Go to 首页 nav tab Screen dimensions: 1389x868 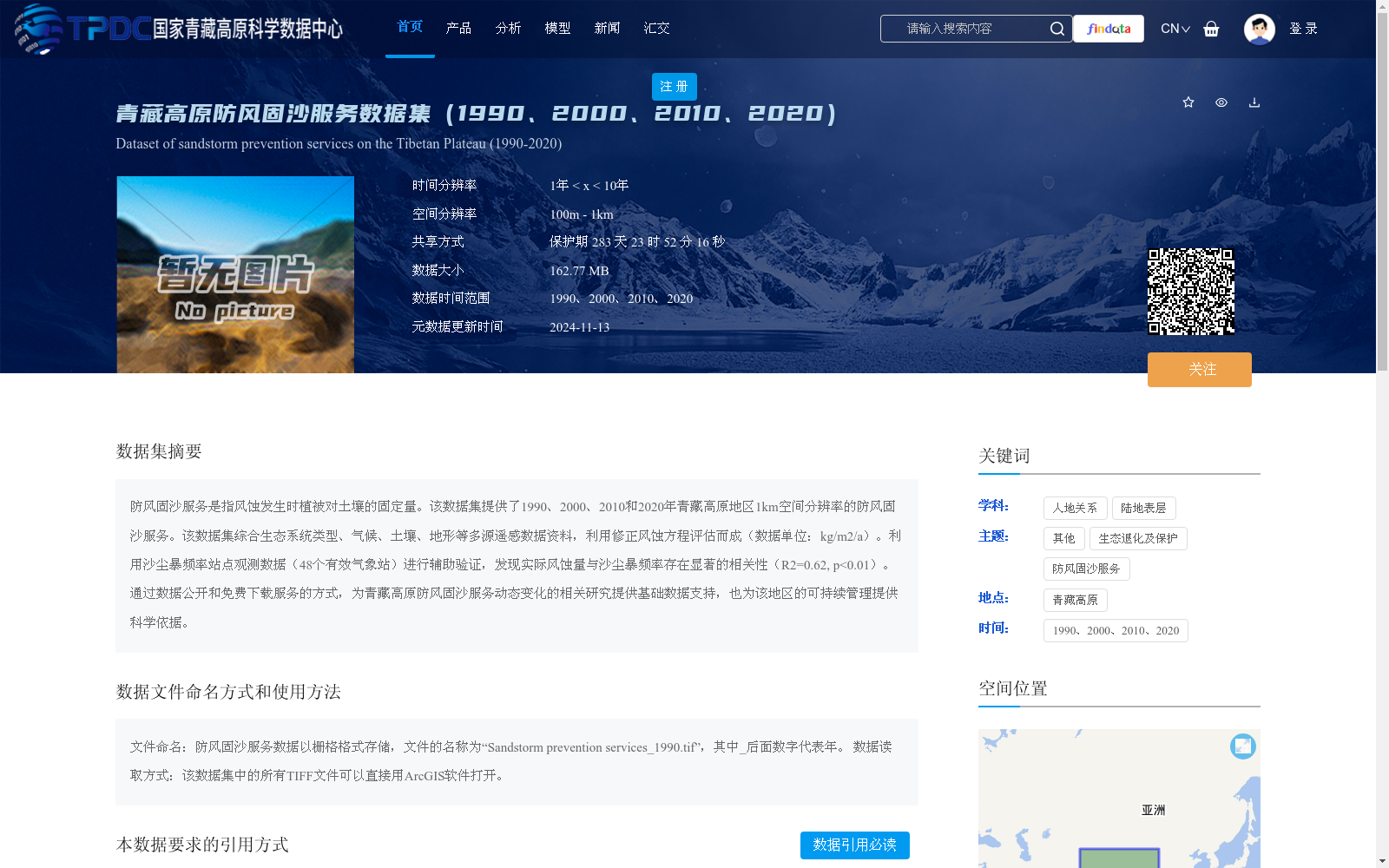tap(410, 27)
